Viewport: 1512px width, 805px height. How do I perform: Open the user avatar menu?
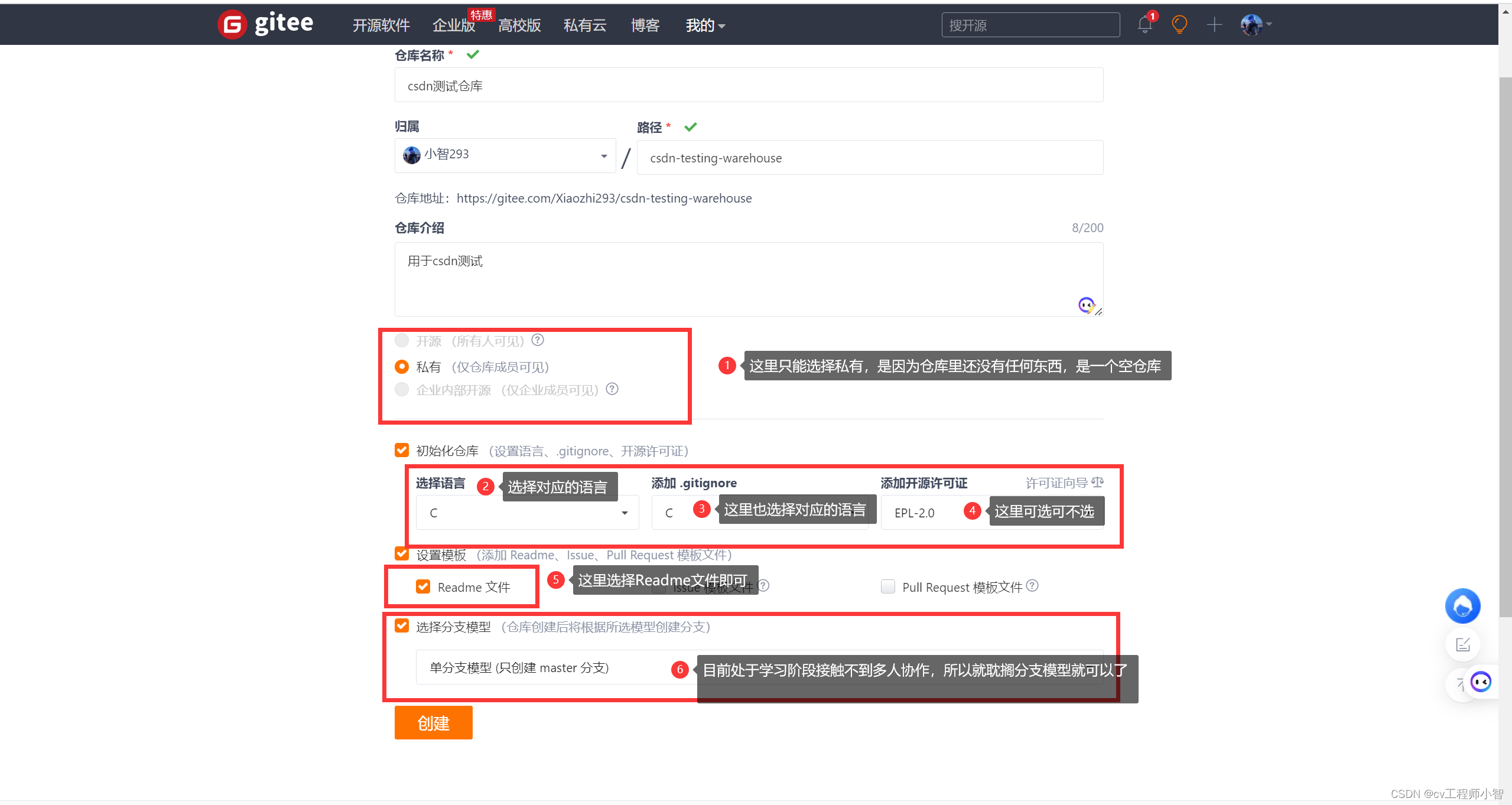(1256, 25)
